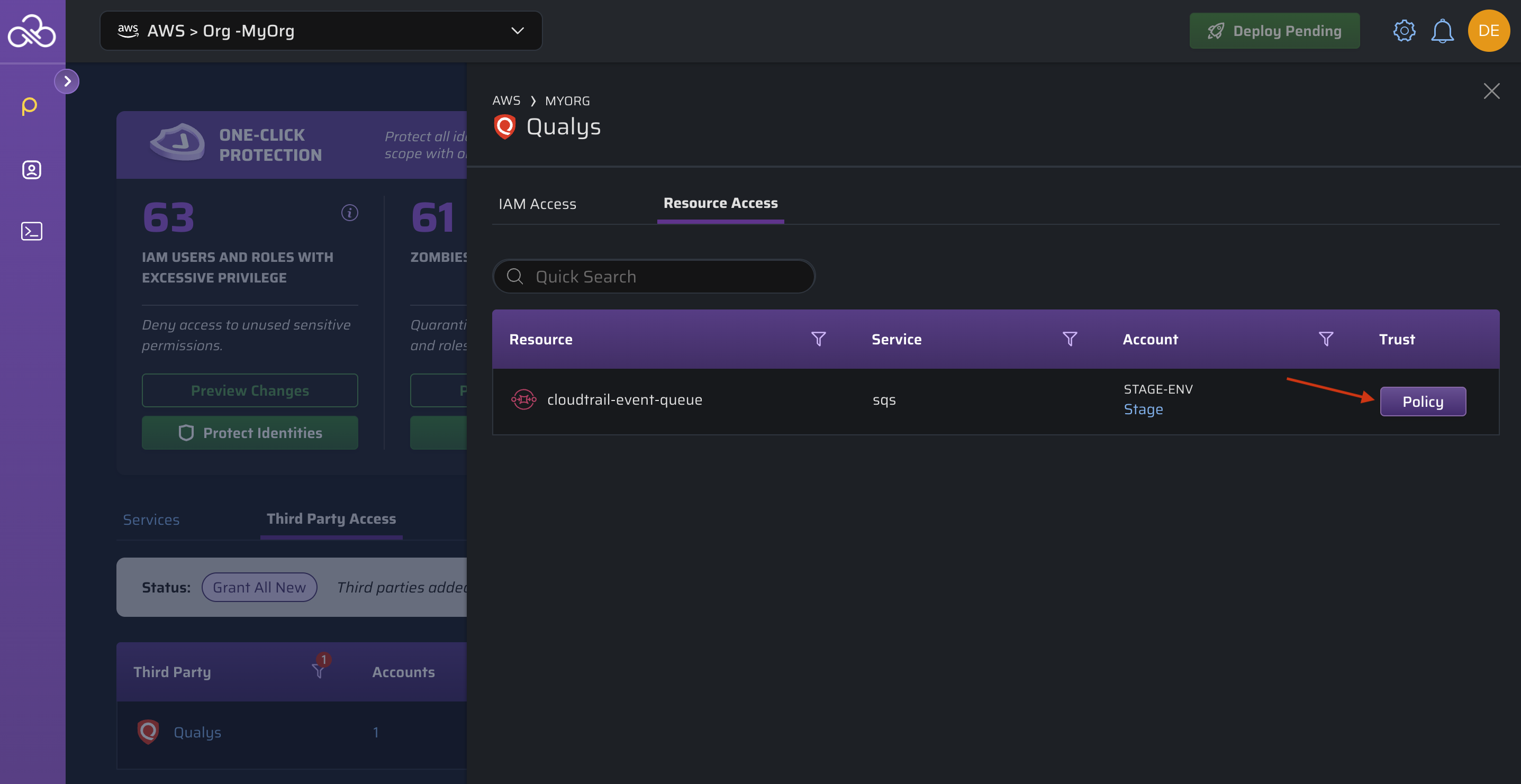Open the terminal console sidebar icon
This screenshot has height=784, width=1521.
click(31, 231)
